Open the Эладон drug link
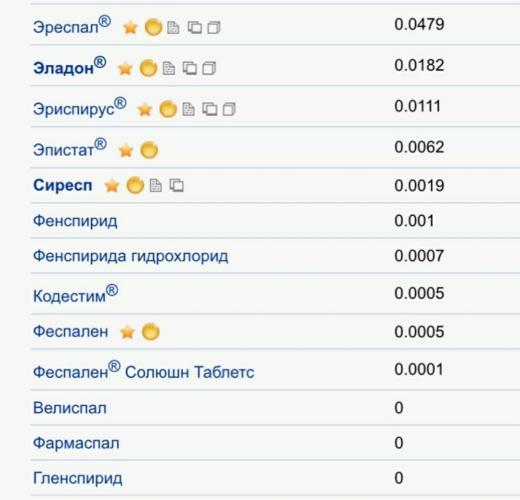The image size is (520, 500). (x=69, y=66)
